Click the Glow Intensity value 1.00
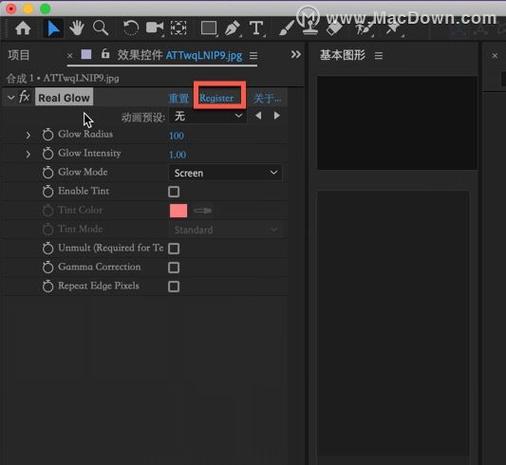Screen dimensions: 506x465 [x=177, y=155]
